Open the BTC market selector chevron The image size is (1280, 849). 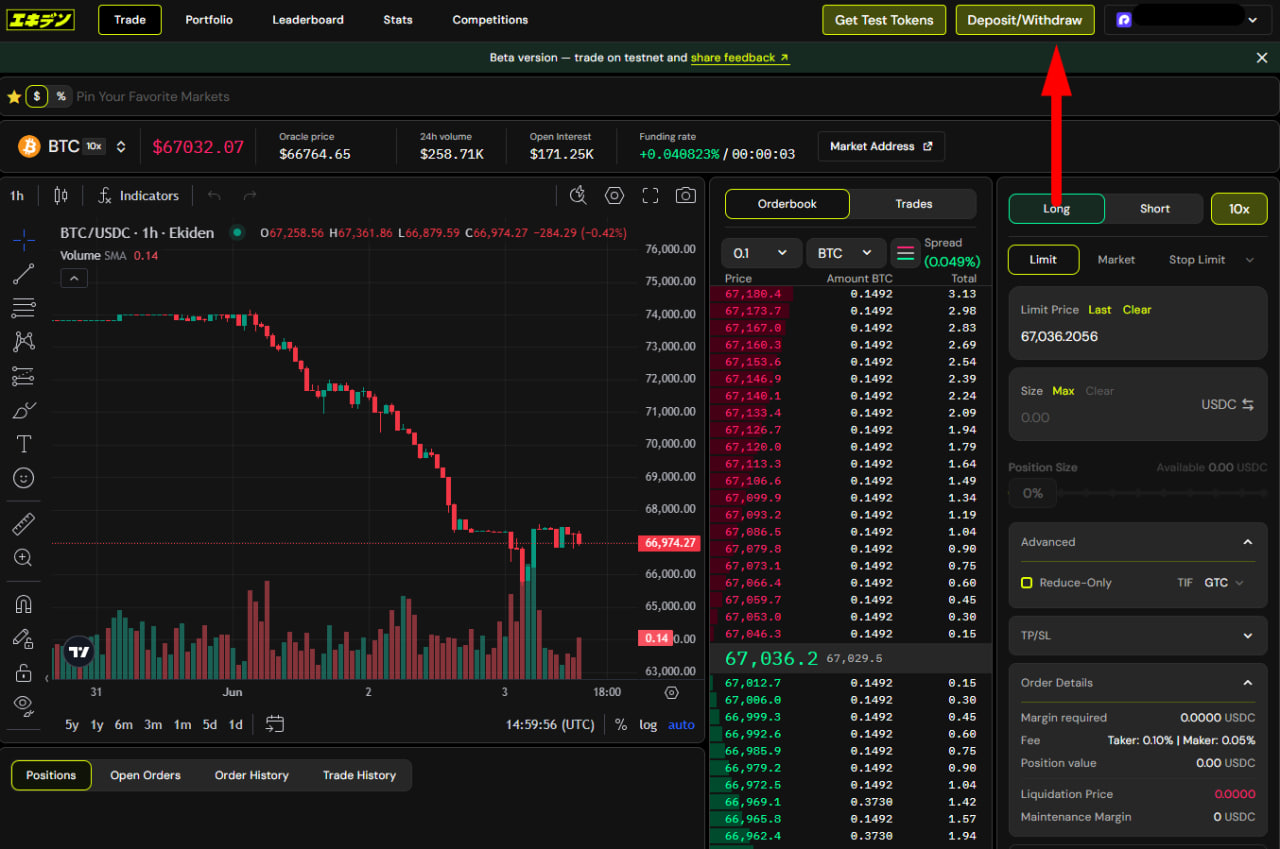(121, 147)
